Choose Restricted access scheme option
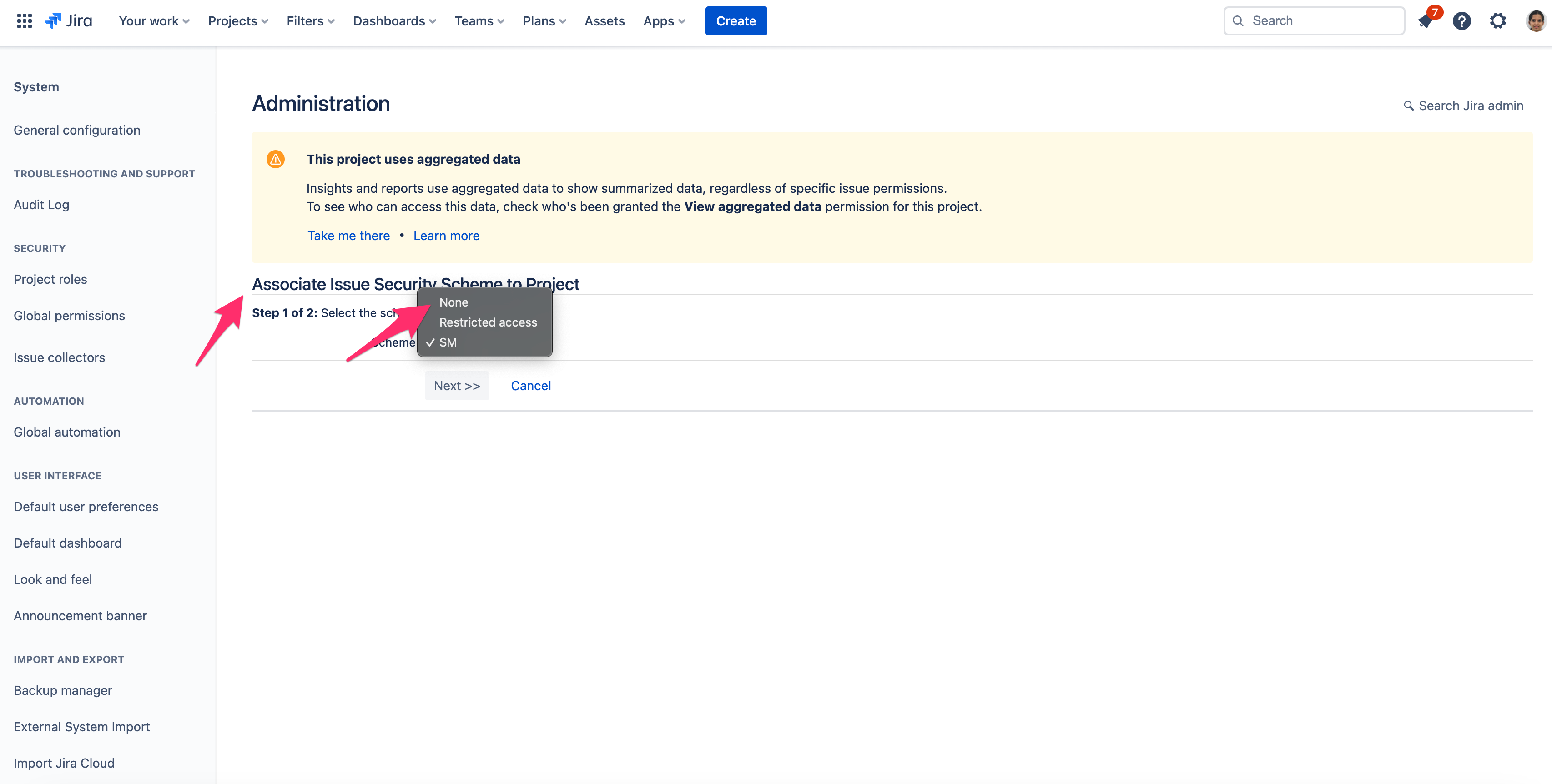Image resolution: width=1552 pixels, height=784 pixels. (488, 322)
